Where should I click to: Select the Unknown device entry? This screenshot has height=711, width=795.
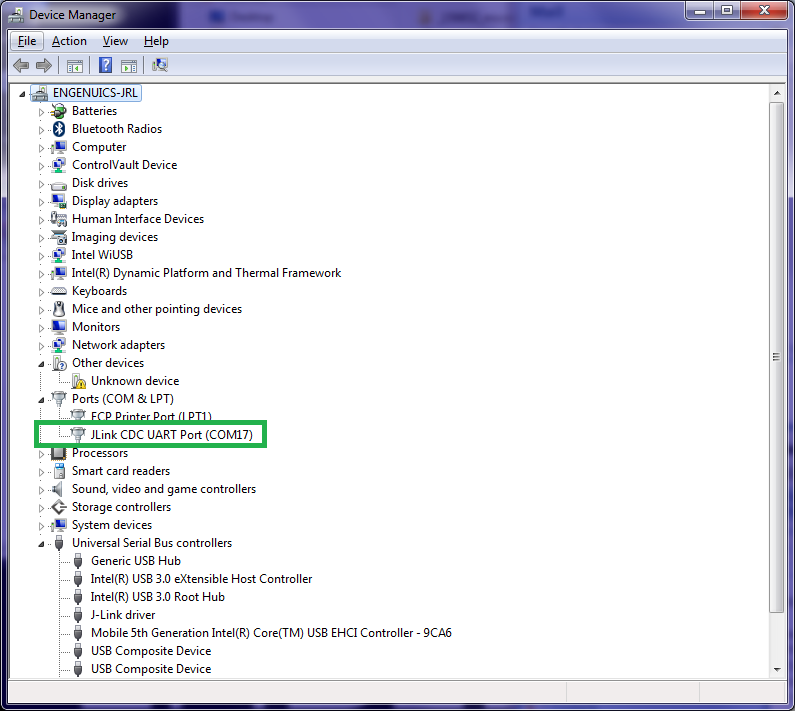point(135,381)
